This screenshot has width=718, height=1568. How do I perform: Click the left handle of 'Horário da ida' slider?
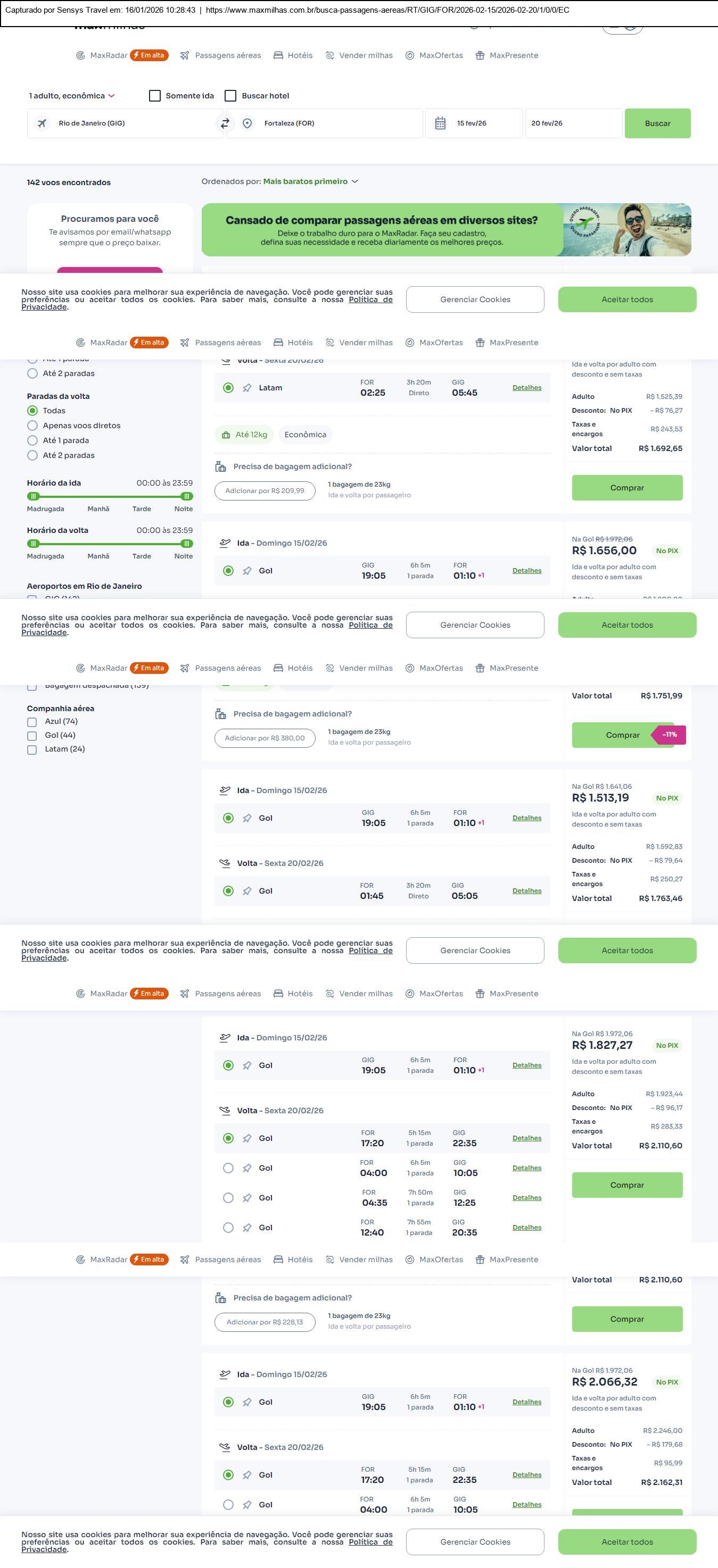[34, 496]
